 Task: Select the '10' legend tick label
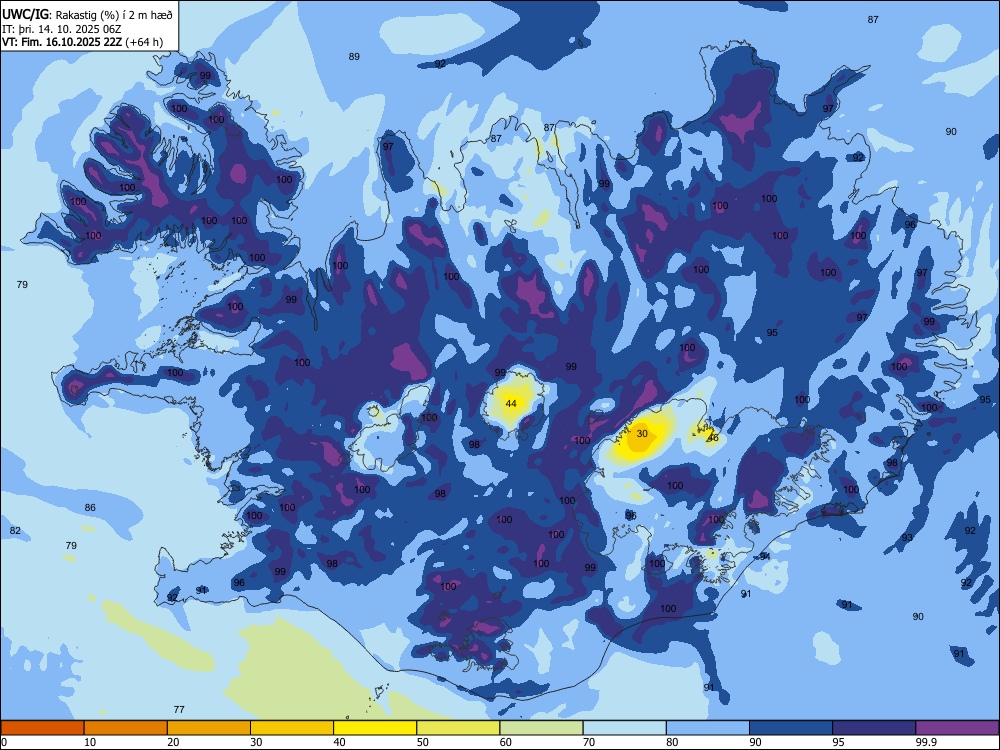tap(90, 742)
